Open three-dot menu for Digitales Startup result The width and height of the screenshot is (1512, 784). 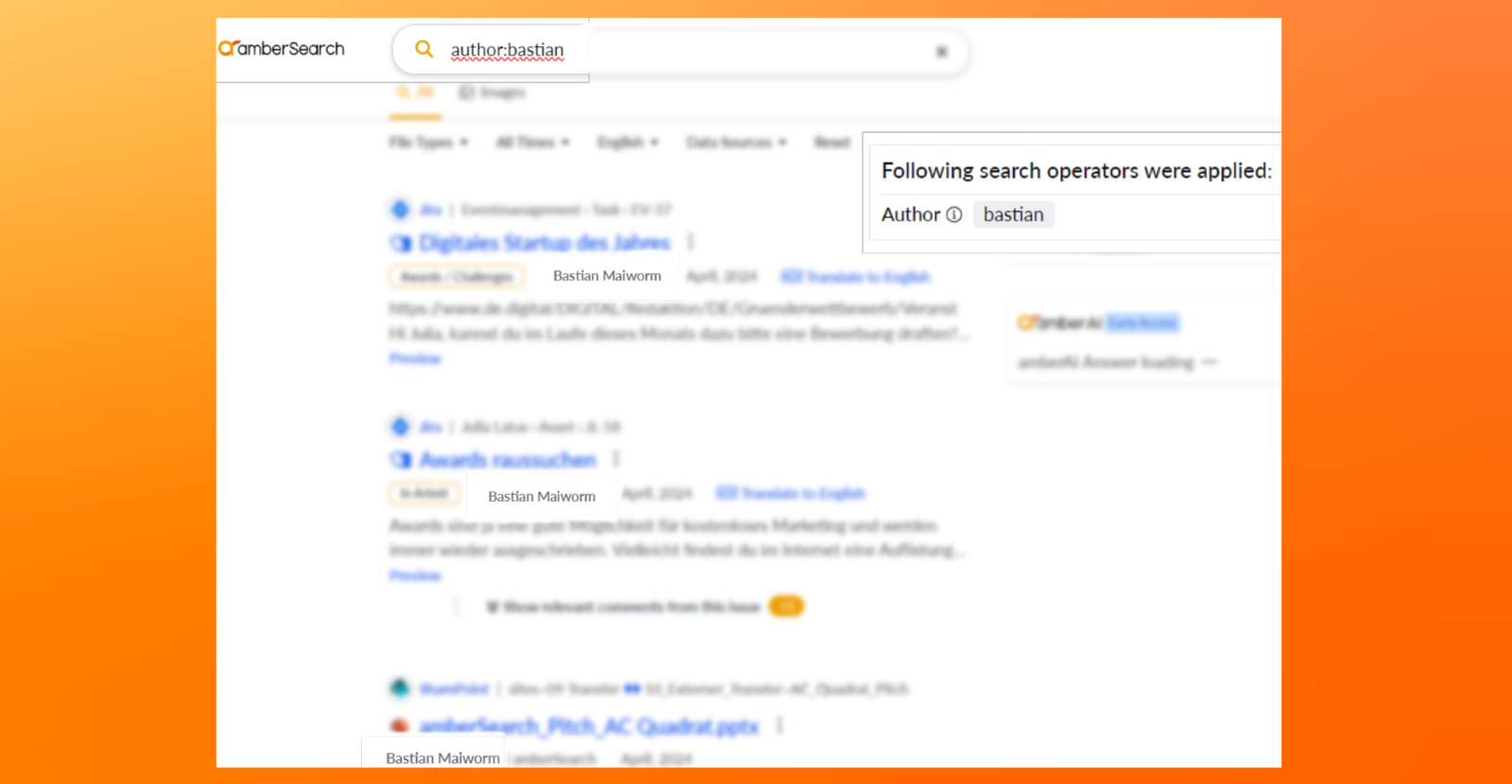[x=691, y=243]
